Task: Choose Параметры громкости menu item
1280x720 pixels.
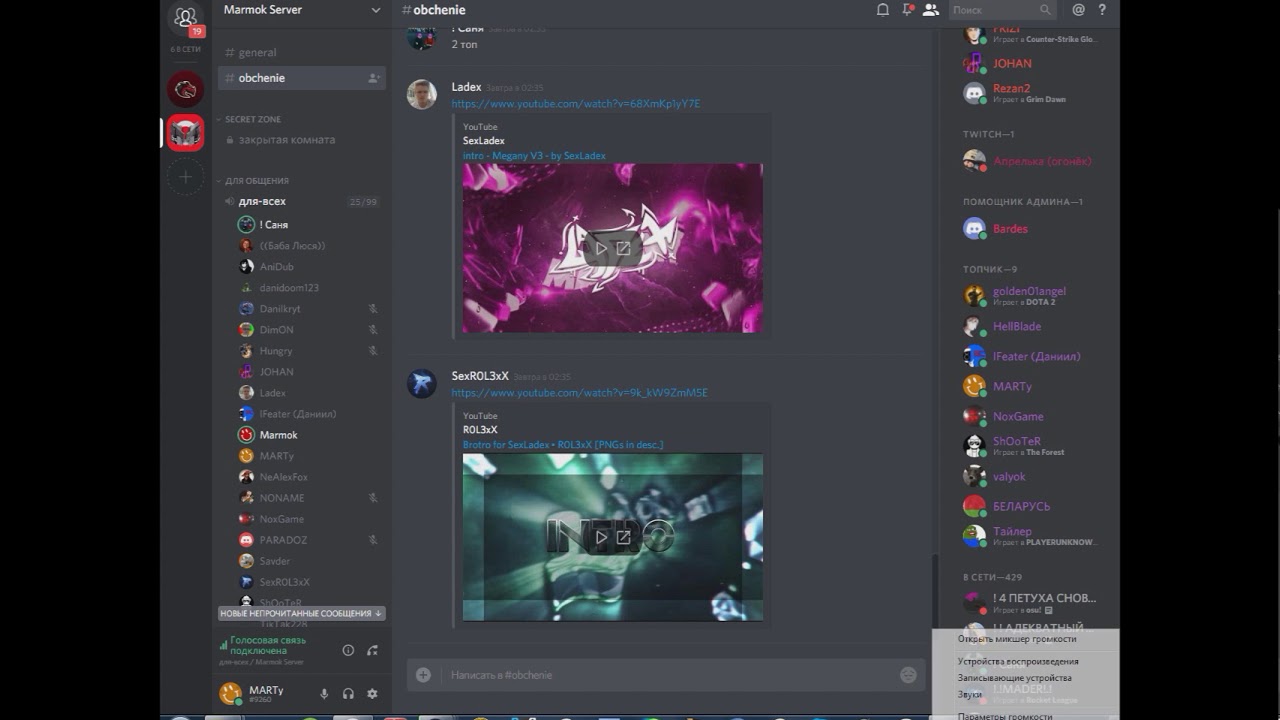Action: coord(1005,716)
